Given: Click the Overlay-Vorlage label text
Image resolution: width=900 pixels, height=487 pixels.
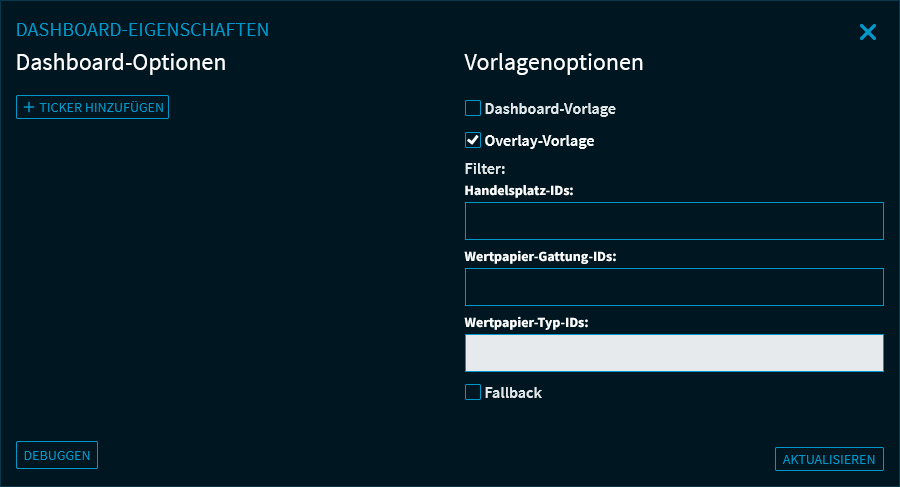Looking at the screenshot, I should click(x=539, y=140).
